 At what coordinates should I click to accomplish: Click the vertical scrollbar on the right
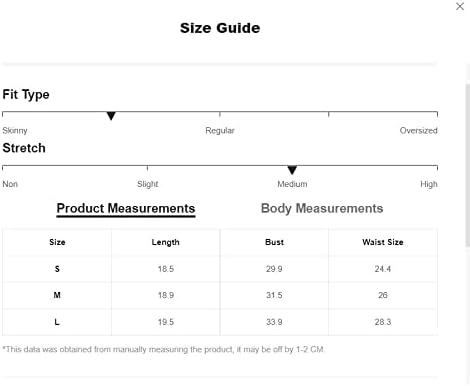tap(467, 166)
